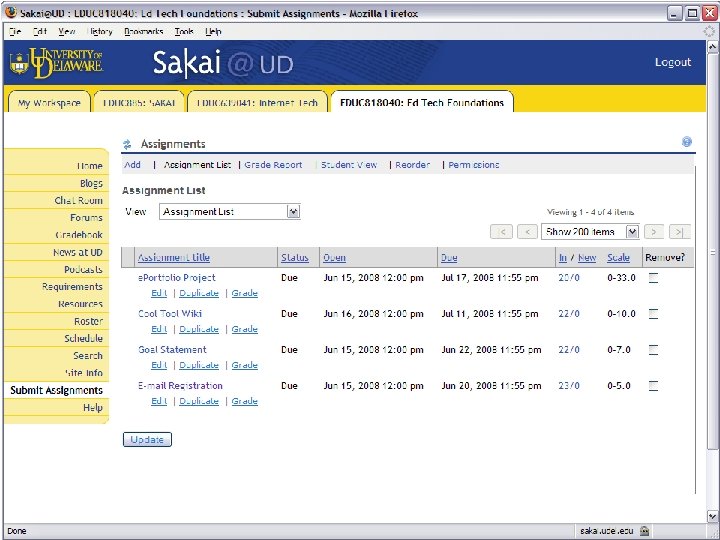This screenshot has height=540, width=720.
Task: Open the Edit menu
Action: coord(40,31)
